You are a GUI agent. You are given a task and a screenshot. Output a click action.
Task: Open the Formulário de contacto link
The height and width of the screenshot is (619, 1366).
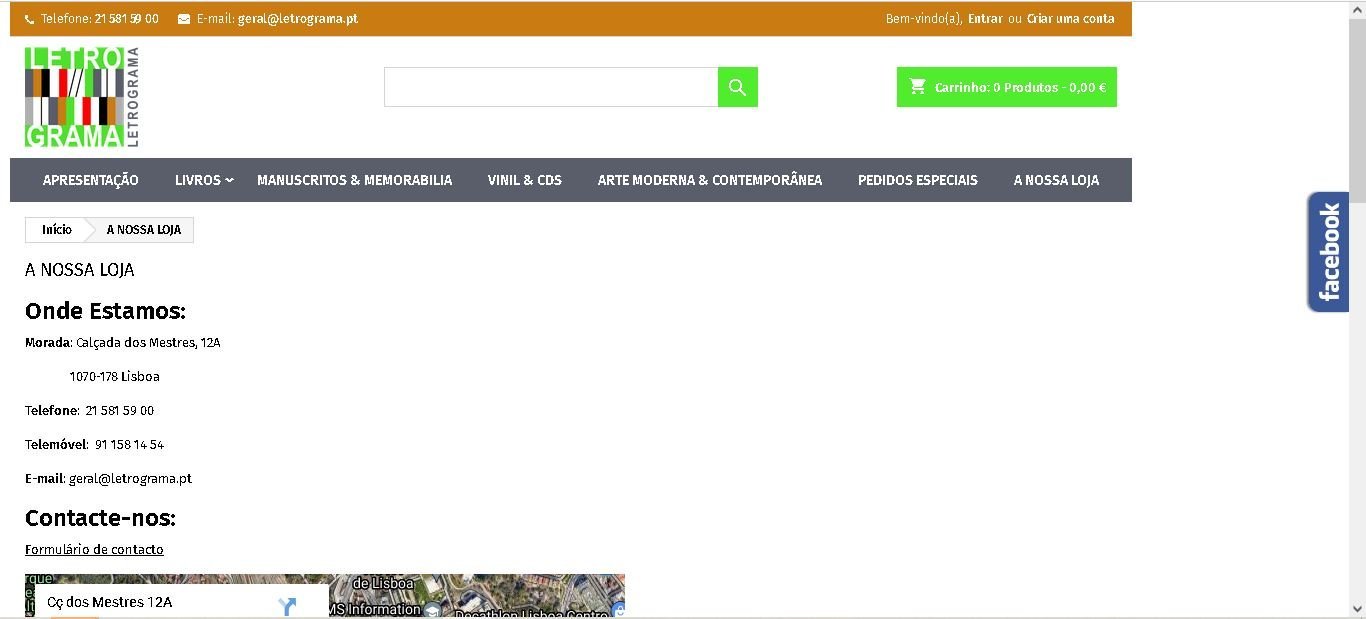[94, 550]
